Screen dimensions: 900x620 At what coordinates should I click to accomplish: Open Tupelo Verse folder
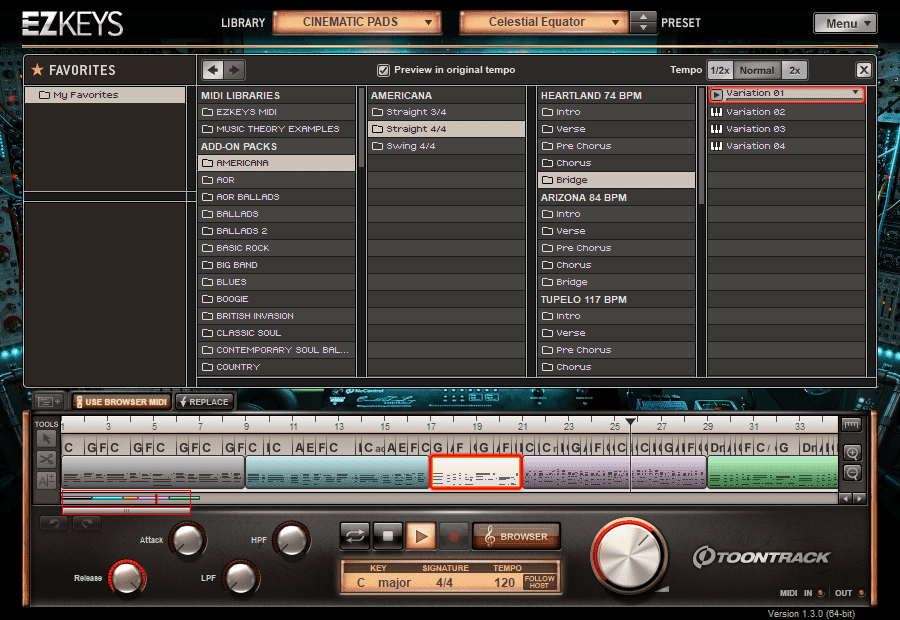pyautogui.click(x=616, y=333)
